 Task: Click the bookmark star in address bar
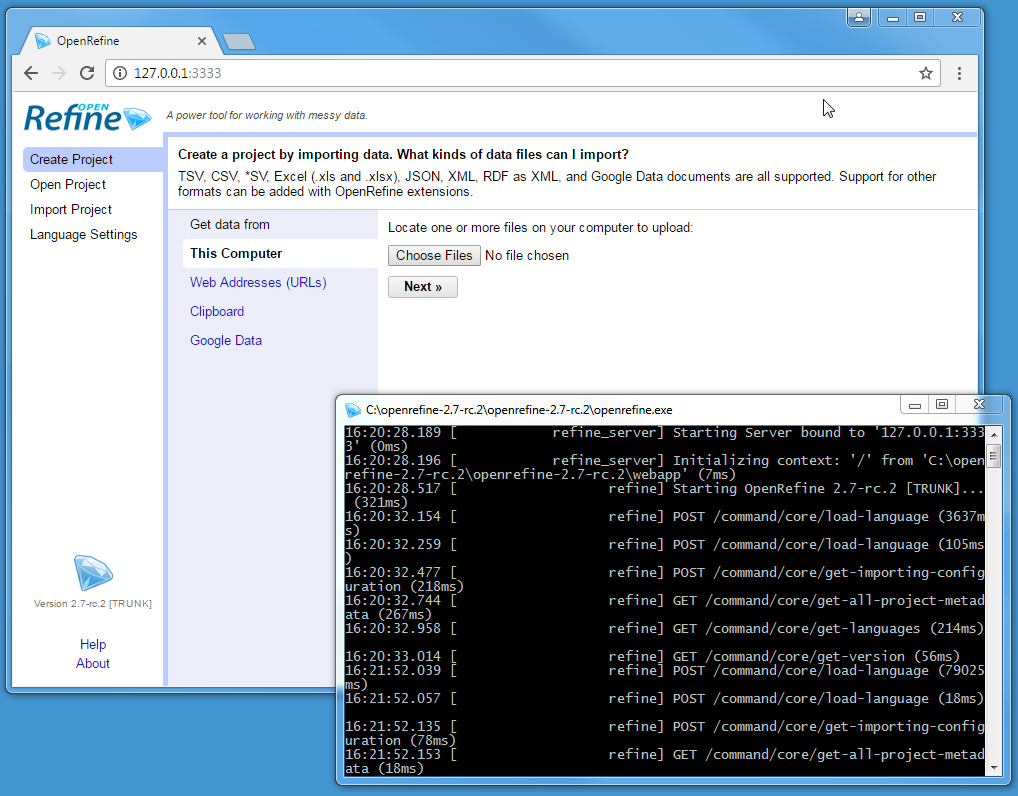click(x=926, y=73)
